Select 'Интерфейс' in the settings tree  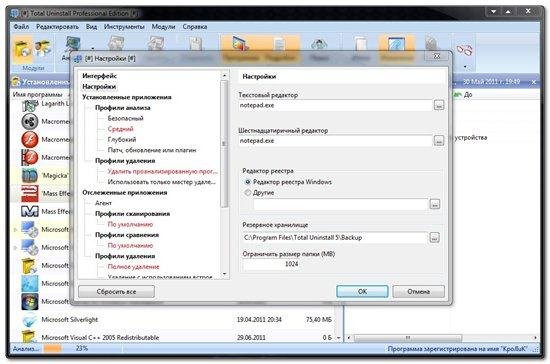100,76
